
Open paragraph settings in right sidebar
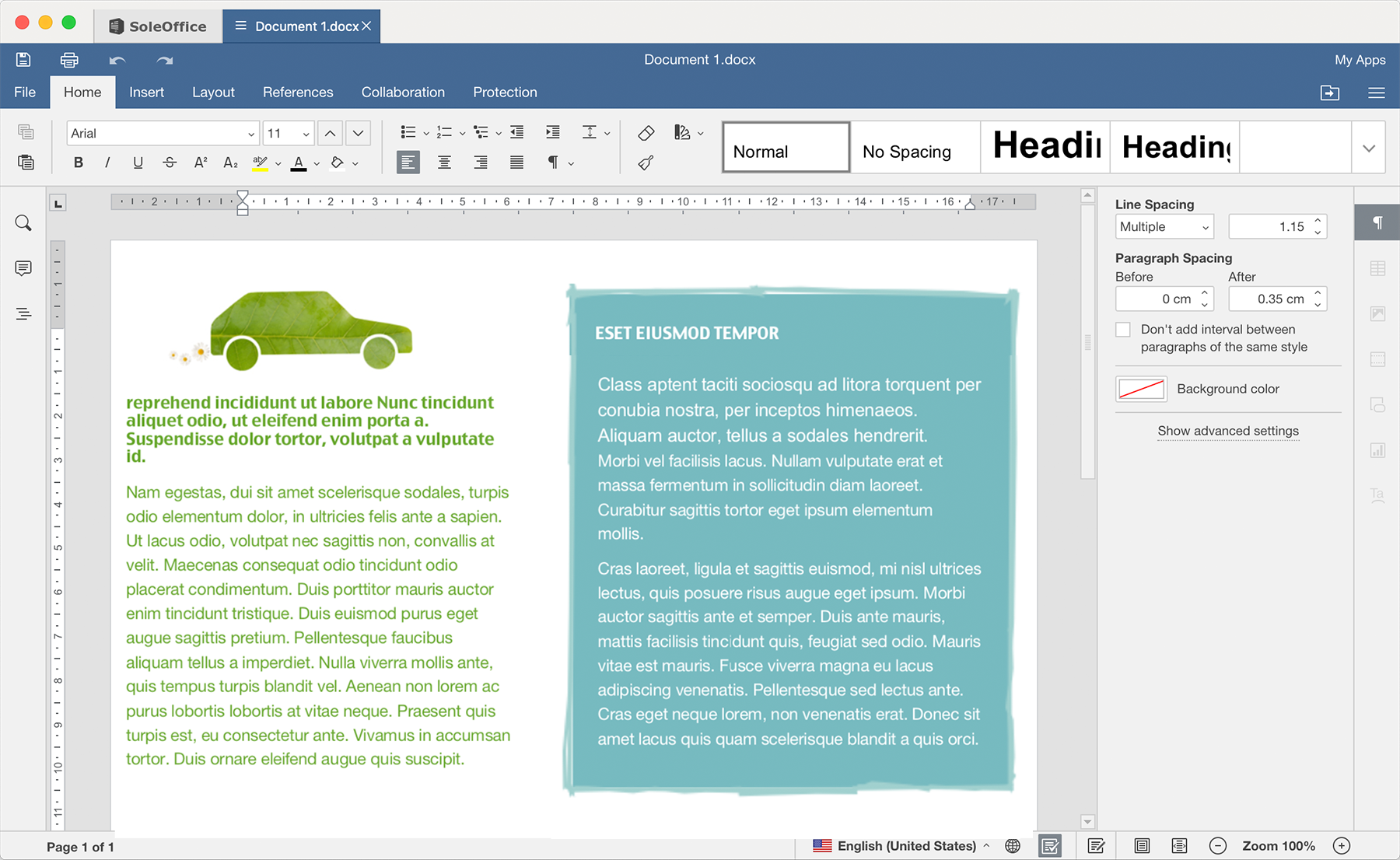coord(1377,223)
